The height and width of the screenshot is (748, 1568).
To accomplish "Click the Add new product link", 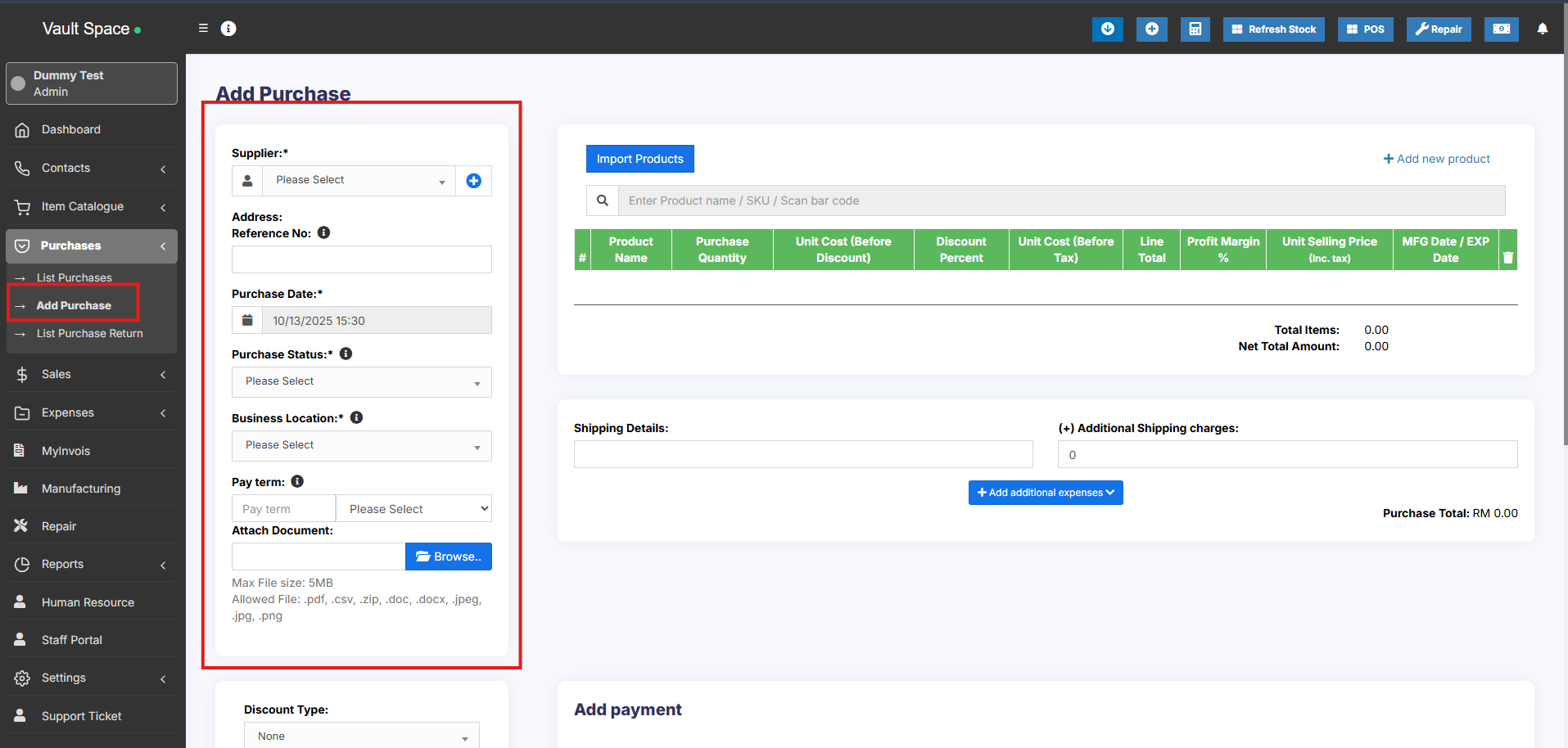I will click(1436, 159).
